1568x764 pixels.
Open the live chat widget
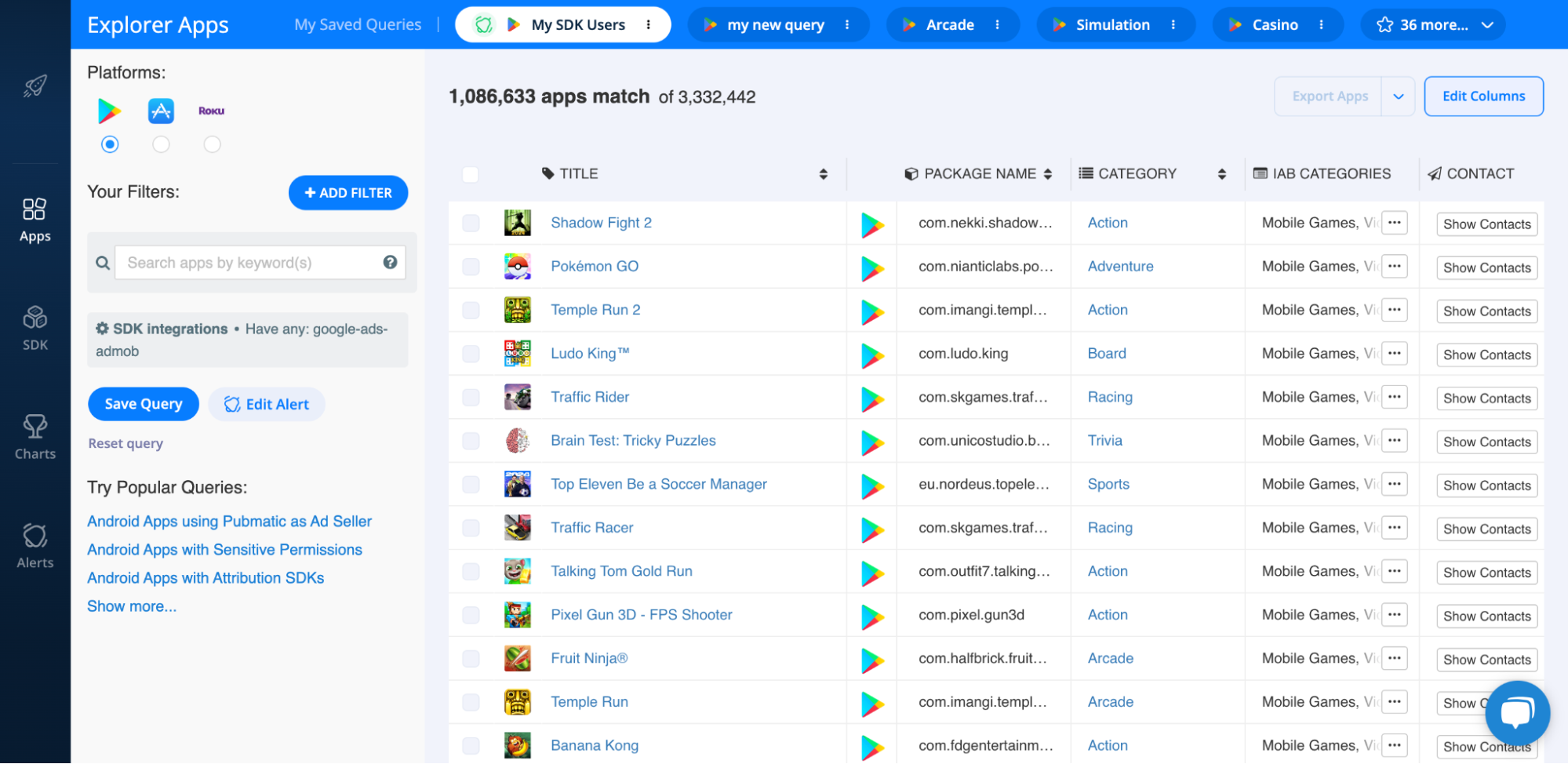[1517, 713]
